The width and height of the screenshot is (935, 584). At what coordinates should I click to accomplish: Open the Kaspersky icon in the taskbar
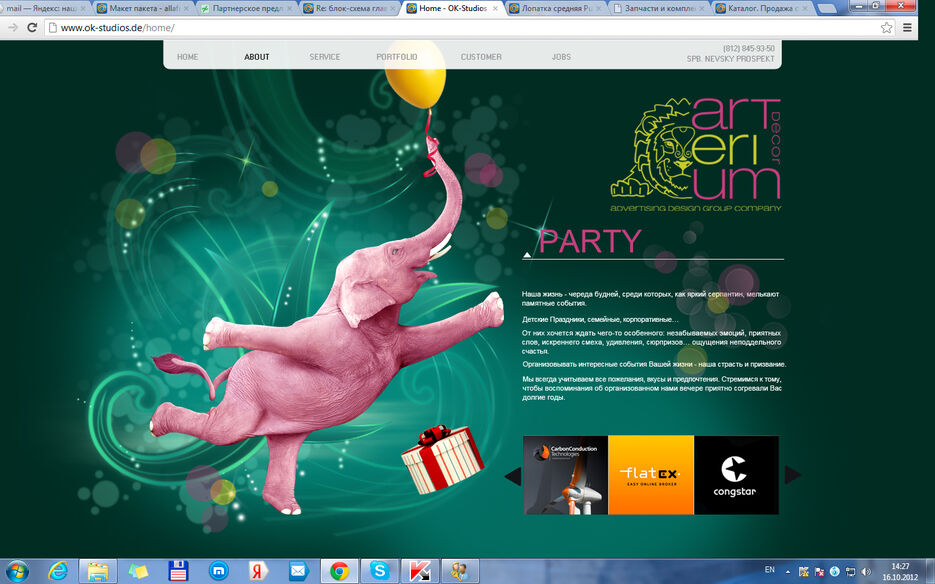[420, 571]
